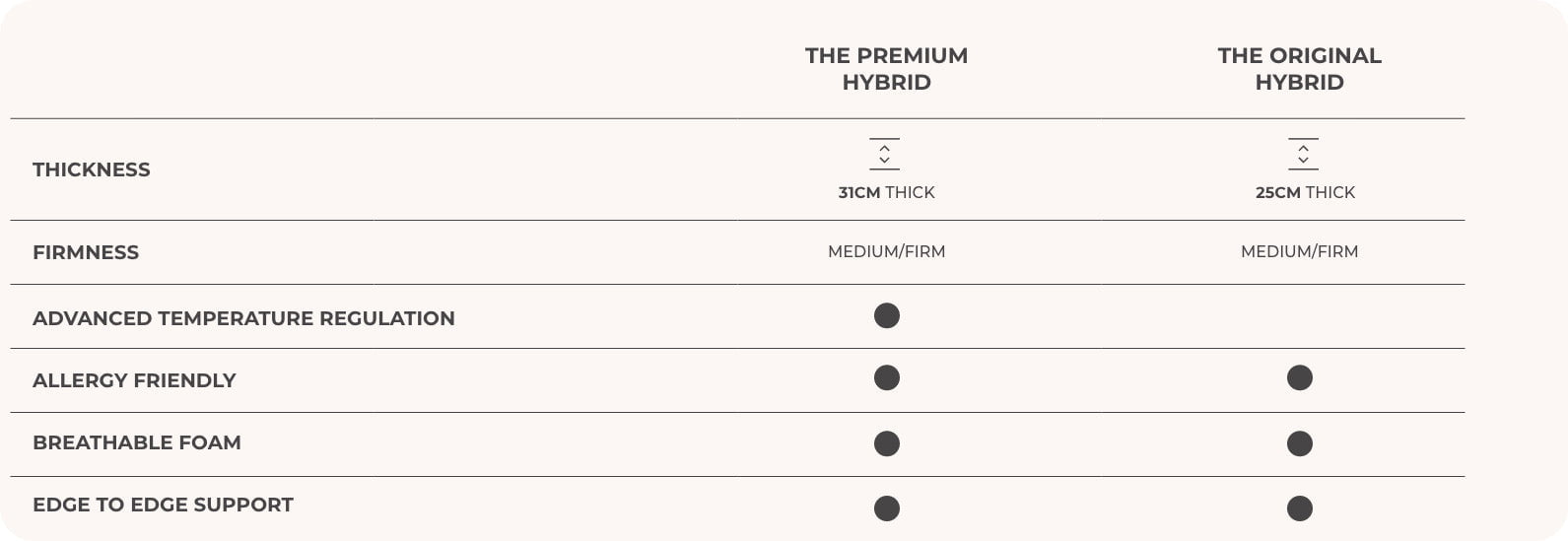Screen dimensions: 1568x541
Task: Select The Original Hybrid column header
Action: 1299,69
